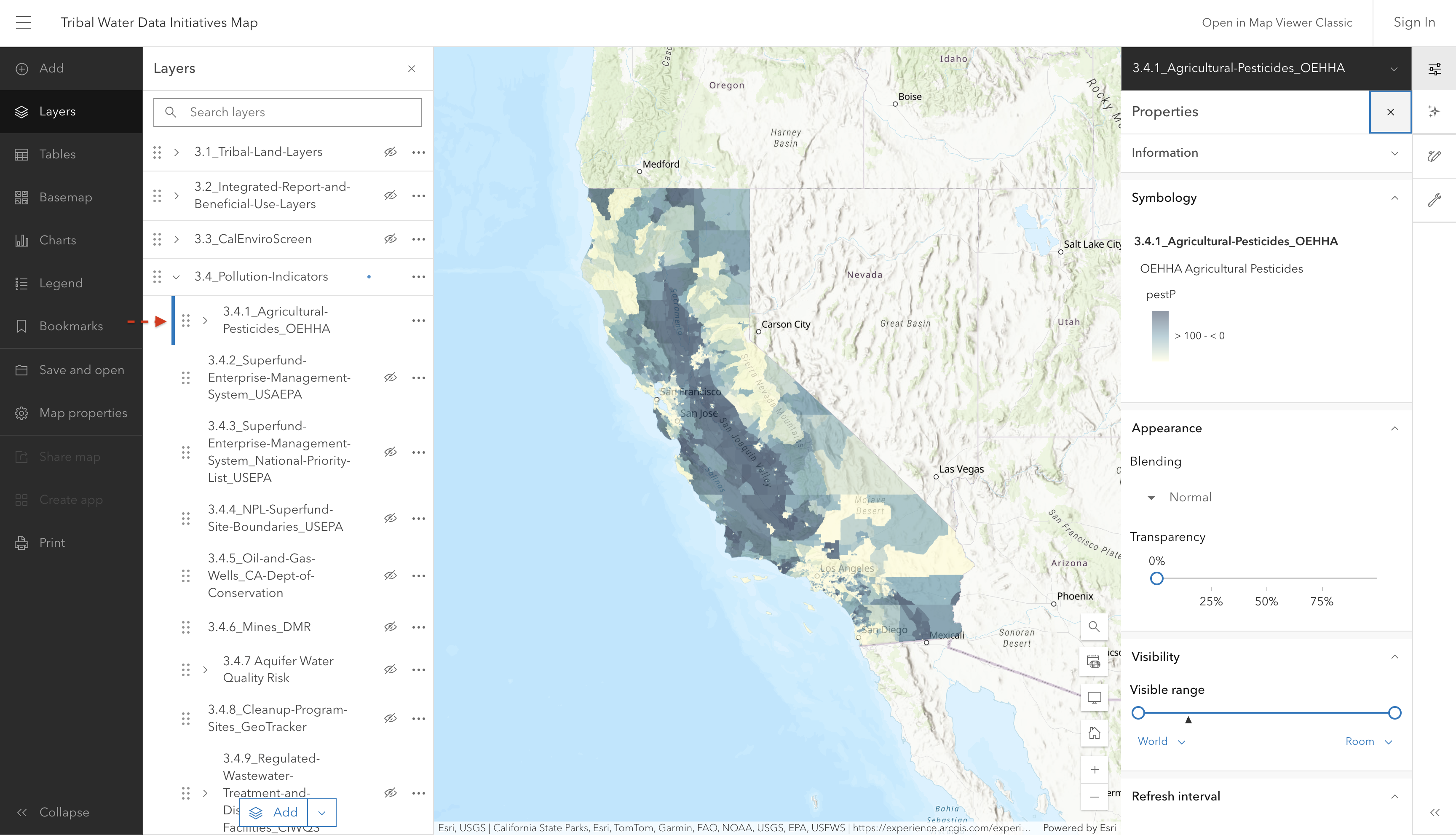Show the 3.1_Tribal-Land-Layers layer
This screenshot has height=835, width=1456.
point(391,152)
